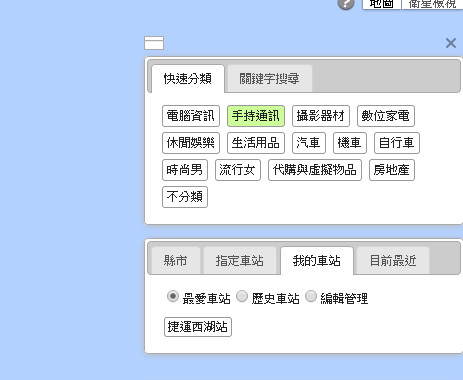The height and width of the screenshot is (380, 463).
Task: Open the 指定車站 tab
Action: click(240, 261)
